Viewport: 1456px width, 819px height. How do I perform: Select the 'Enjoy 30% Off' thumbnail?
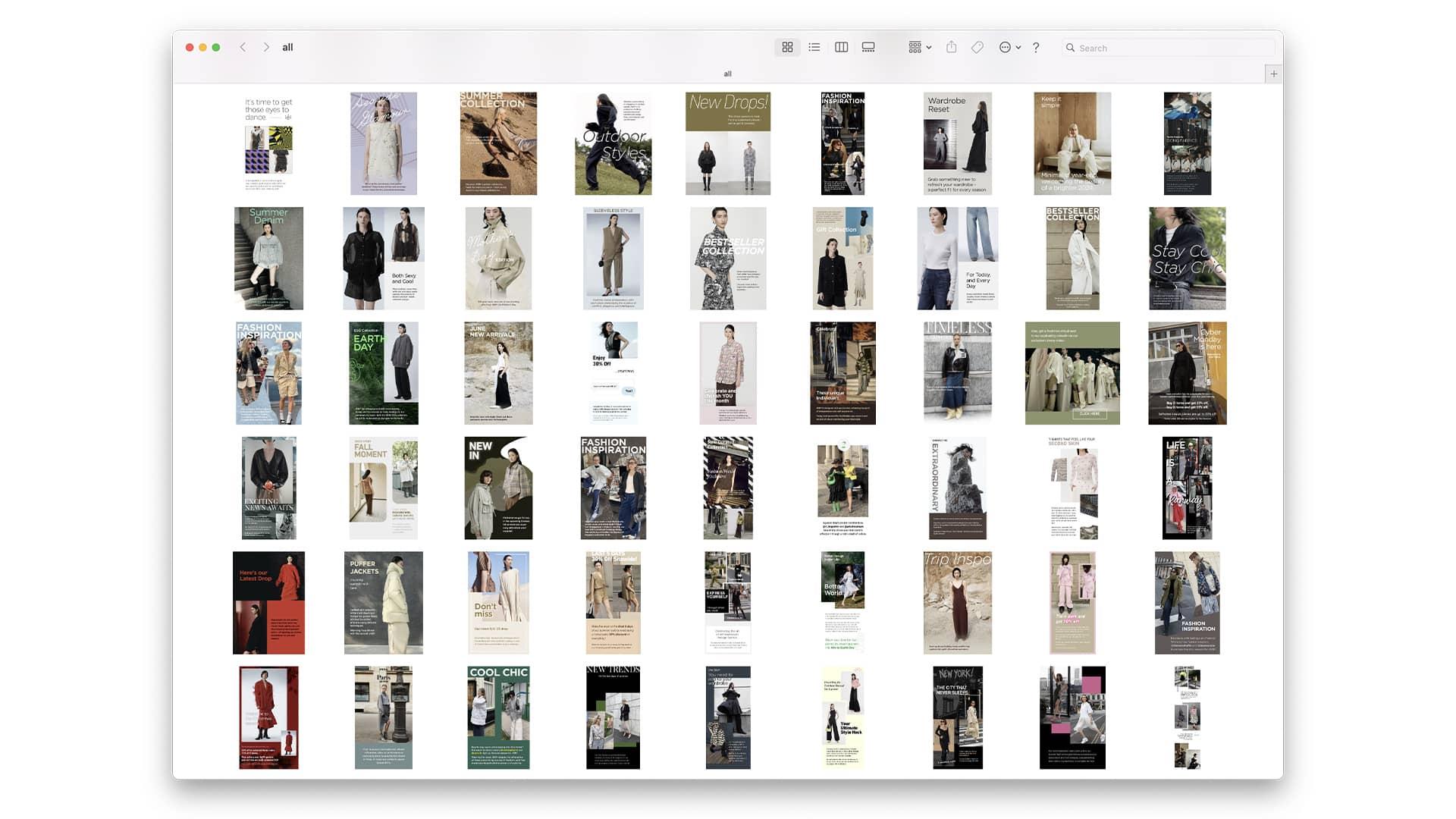pos(613,373)
